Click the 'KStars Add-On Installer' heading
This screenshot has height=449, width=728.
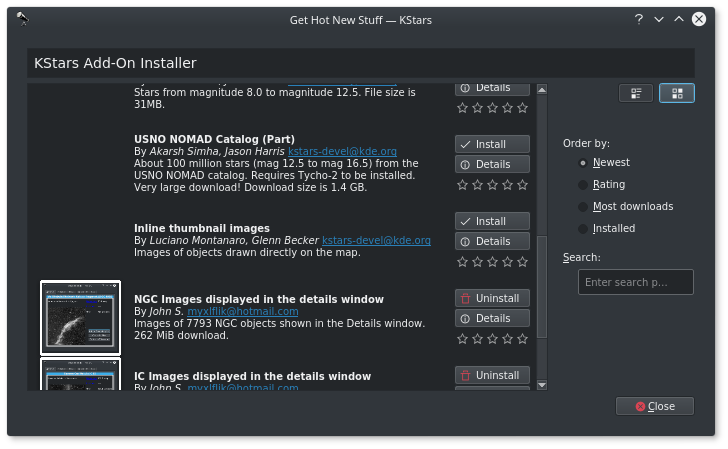115,63
